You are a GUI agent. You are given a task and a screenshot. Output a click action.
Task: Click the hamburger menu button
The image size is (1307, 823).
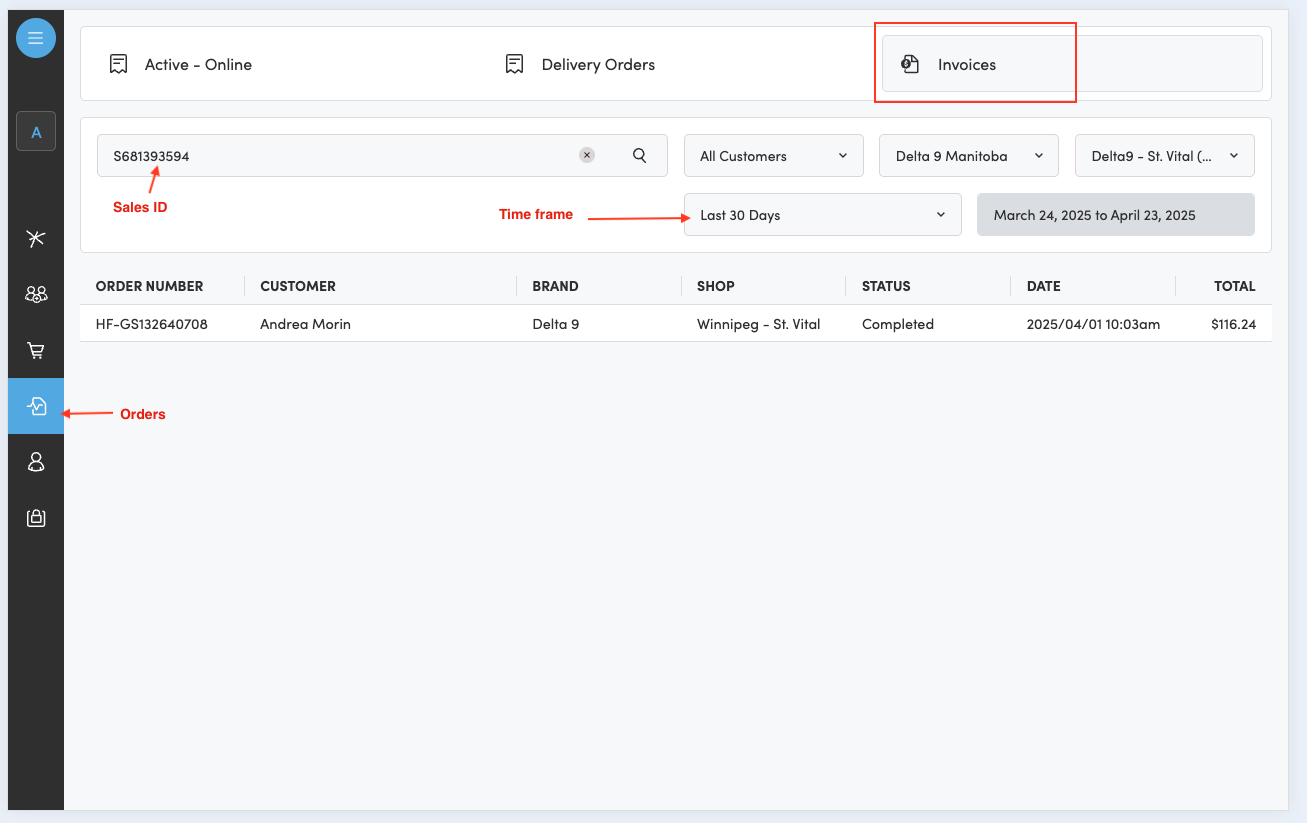(36, 38)
